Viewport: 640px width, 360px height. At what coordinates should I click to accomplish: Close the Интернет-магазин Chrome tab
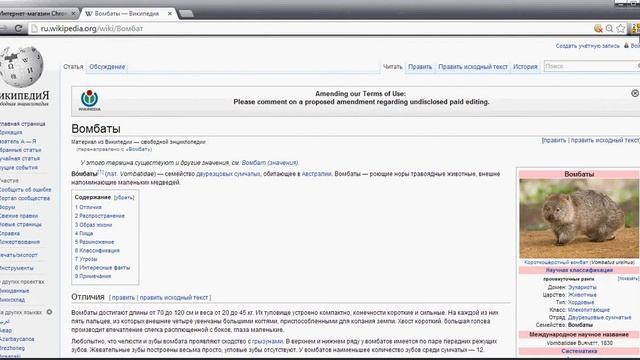coord(73,13)
